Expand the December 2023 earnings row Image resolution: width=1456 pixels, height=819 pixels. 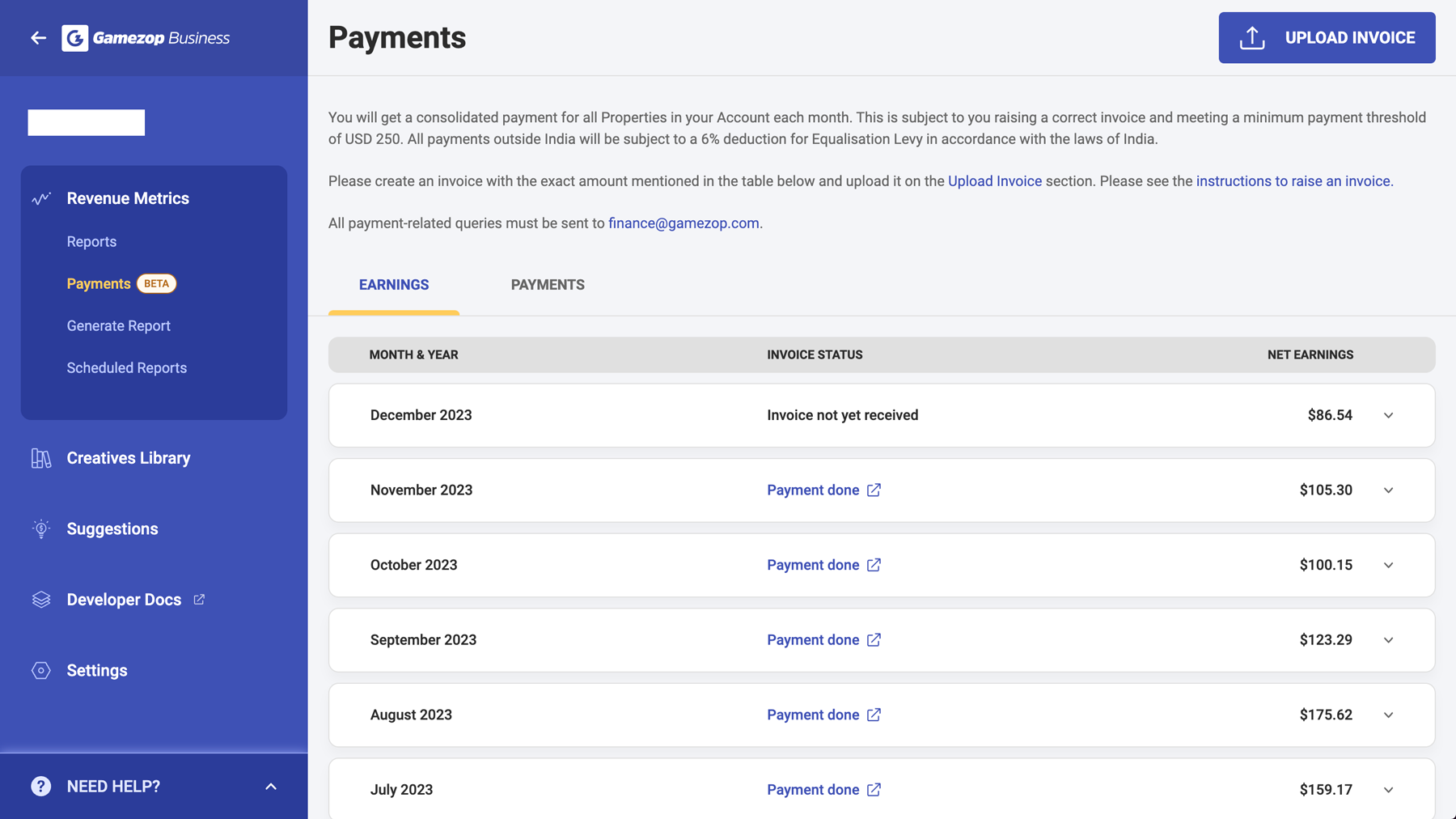(x=1388, y=415)
